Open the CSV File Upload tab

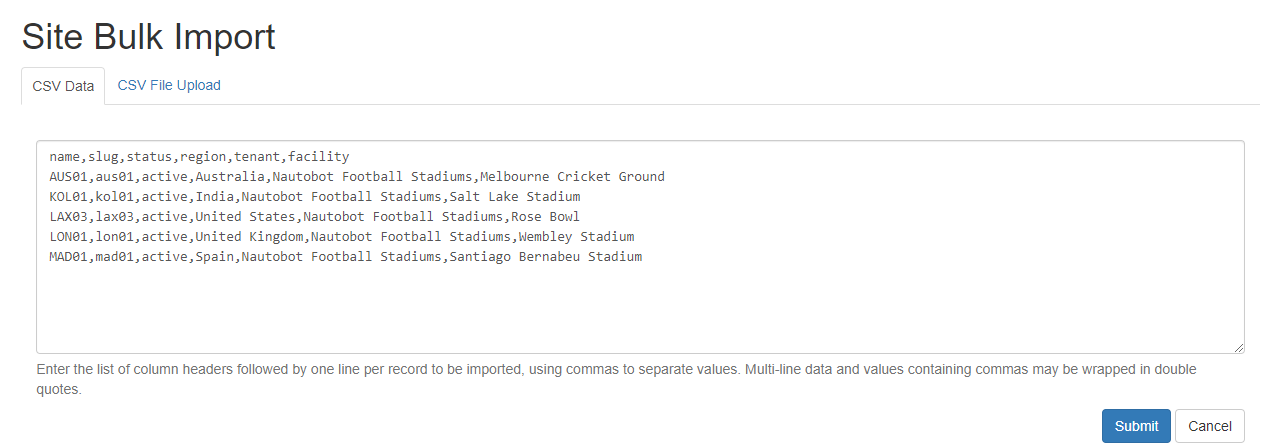(169, 86)
